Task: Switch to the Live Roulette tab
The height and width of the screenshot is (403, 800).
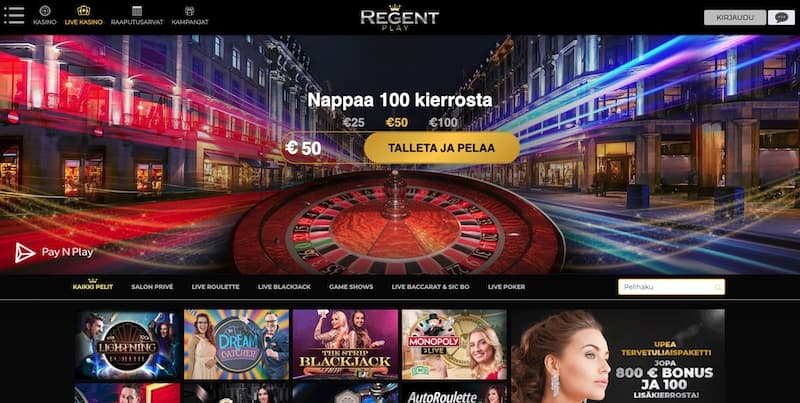Action: point(215,287)
